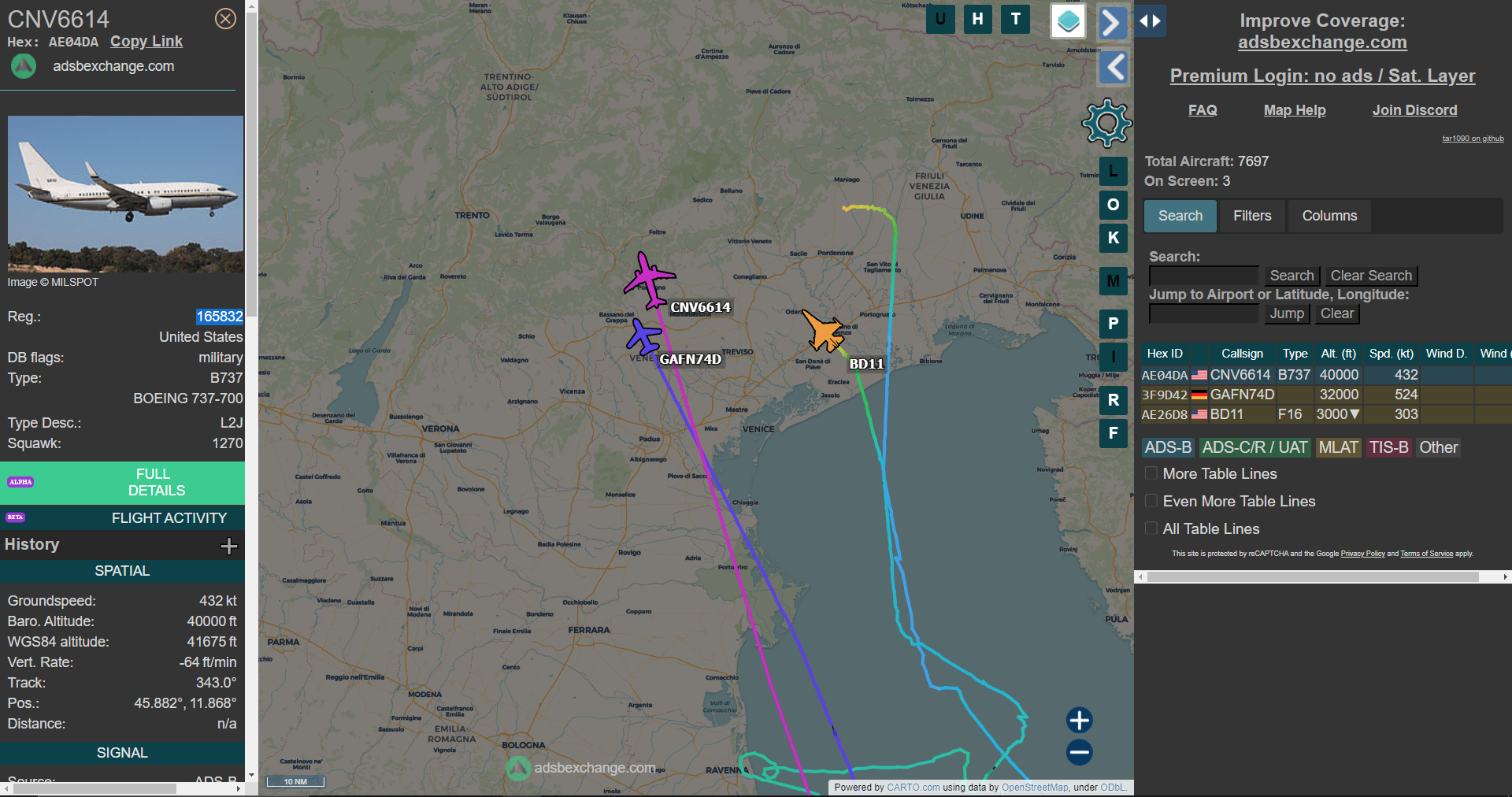Click the T map button
This screenshot has height=797, width=1512.
tap(1015, 19)
